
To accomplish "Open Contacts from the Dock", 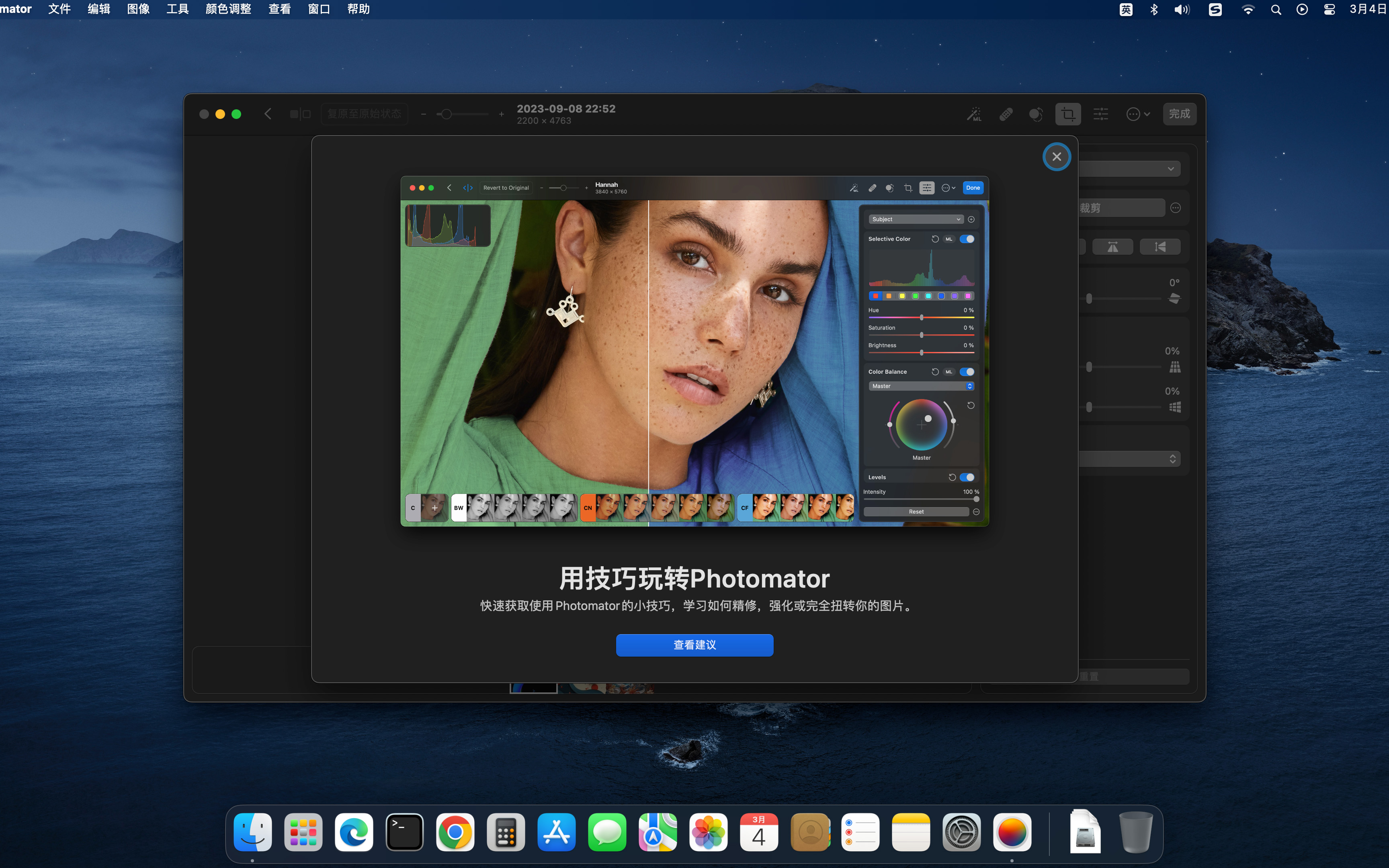I will 810,832.
